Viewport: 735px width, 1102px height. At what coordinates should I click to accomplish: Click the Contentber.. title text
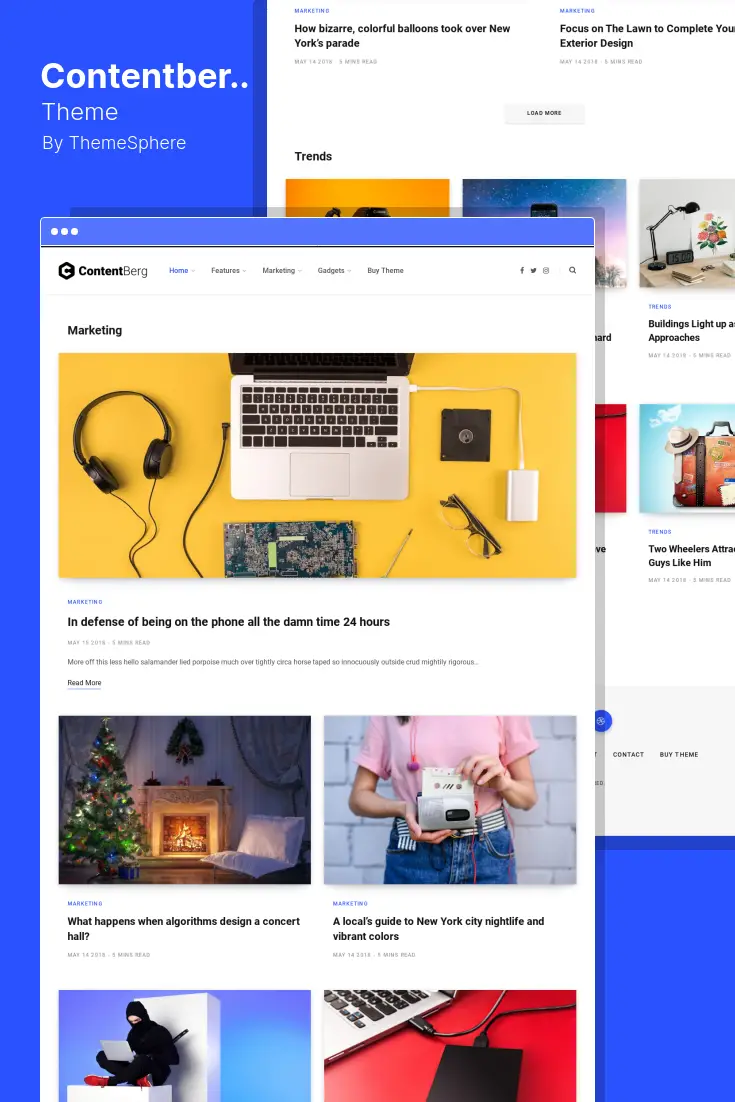145,76
